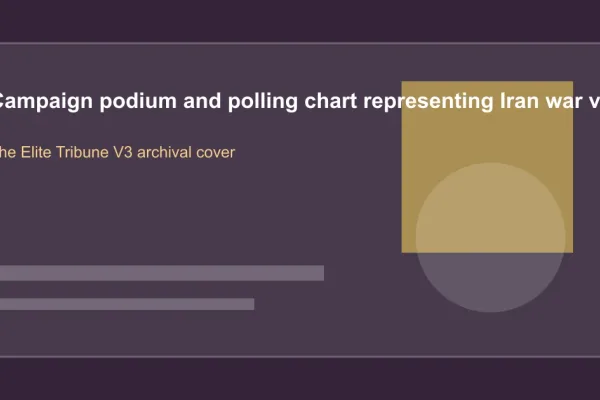Image resolution: width=600 pixels, height=400 pixels.
Task: Click "V3" in the subtitle
Action: tap(123, 152)
